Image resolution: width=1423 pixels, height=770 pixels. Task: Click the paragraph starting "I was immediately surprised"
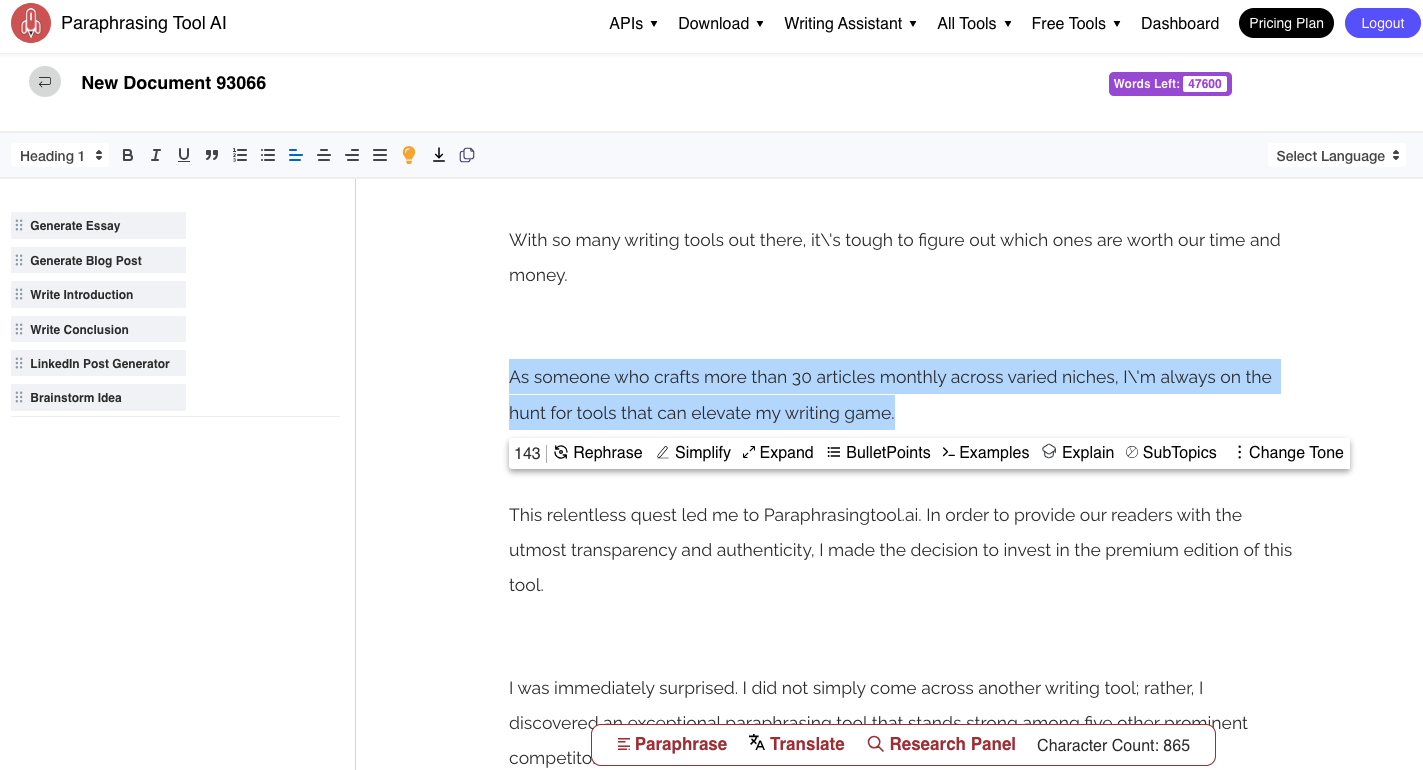(x=879, y=705)
